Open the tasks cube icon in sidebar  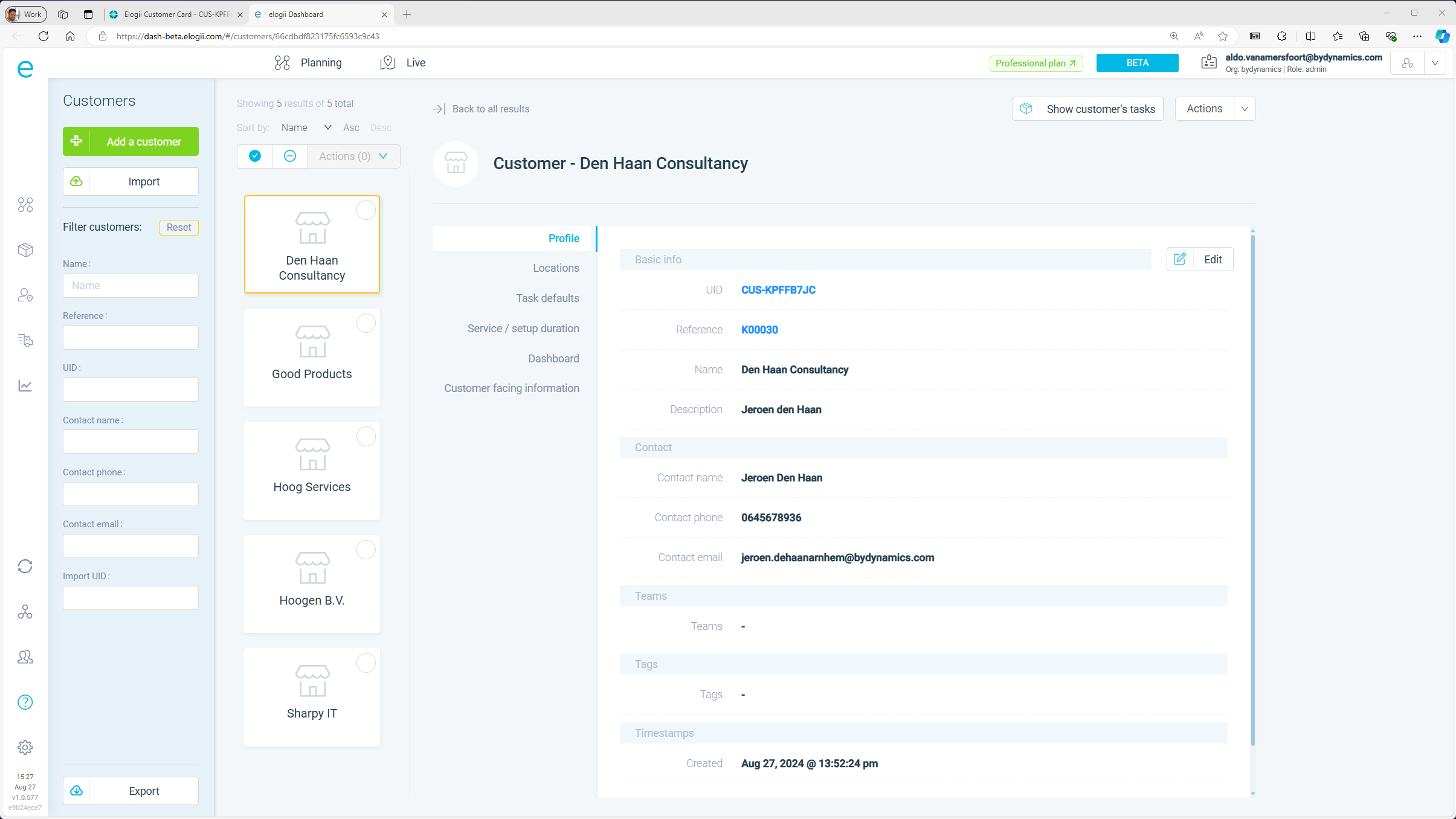coord(25,250)
